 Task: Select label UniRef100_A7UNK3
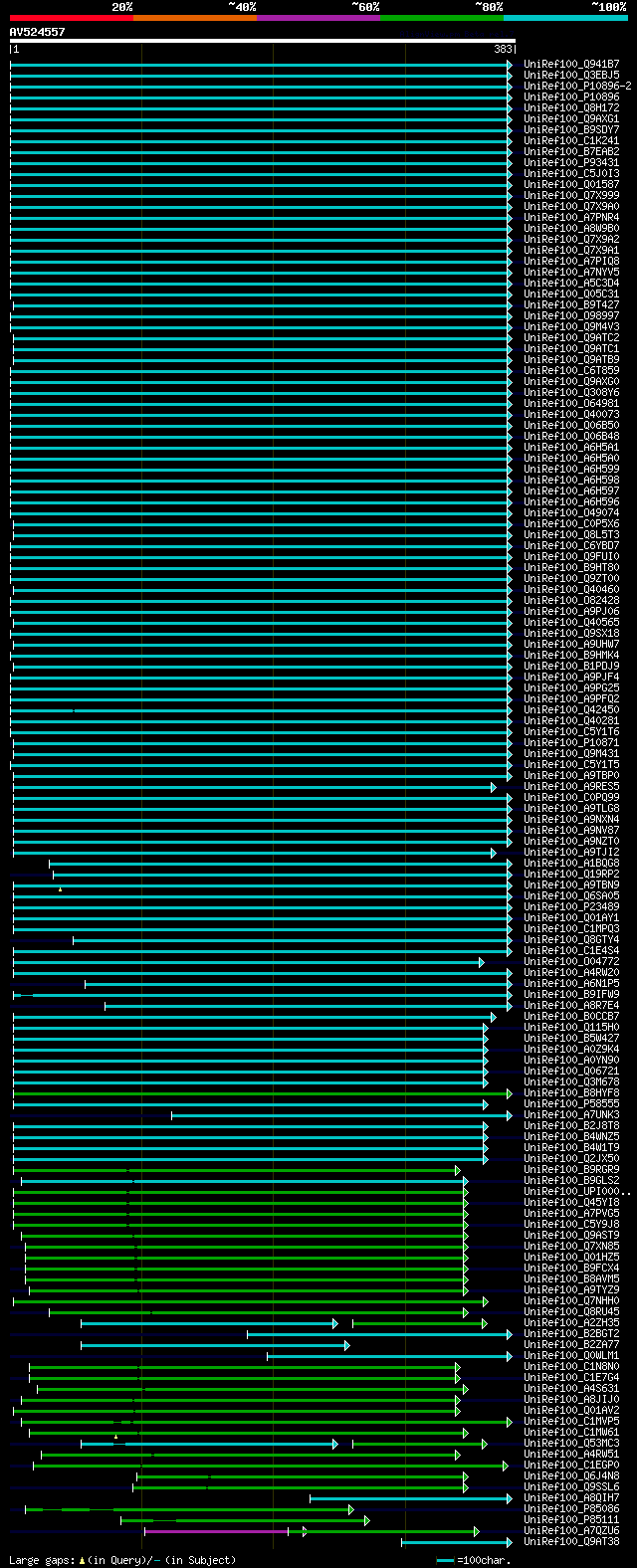pos(571,1114)
